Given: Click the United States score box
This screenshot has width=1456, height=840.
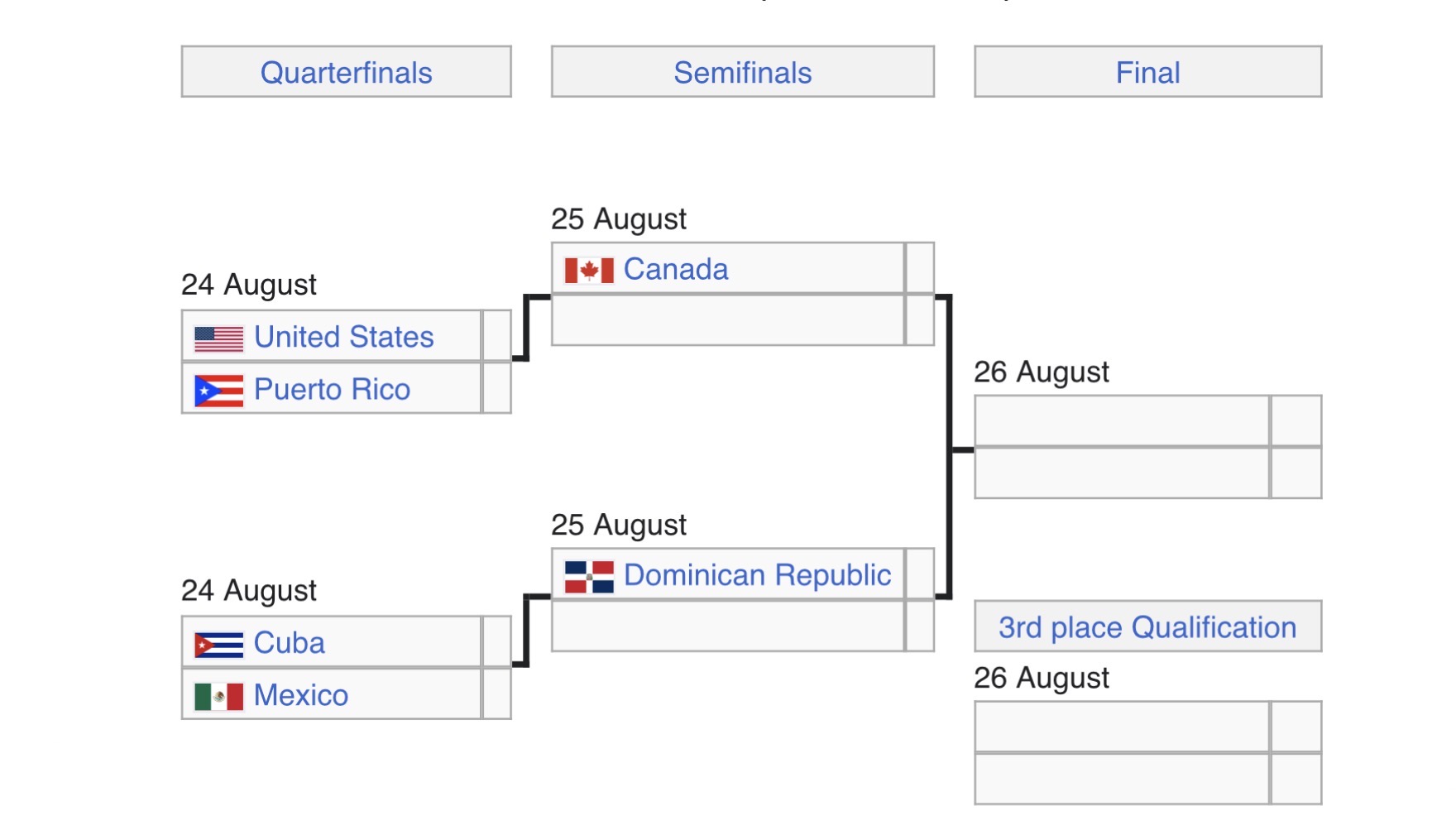Looking at the screenshot, I should click(496, 336).
